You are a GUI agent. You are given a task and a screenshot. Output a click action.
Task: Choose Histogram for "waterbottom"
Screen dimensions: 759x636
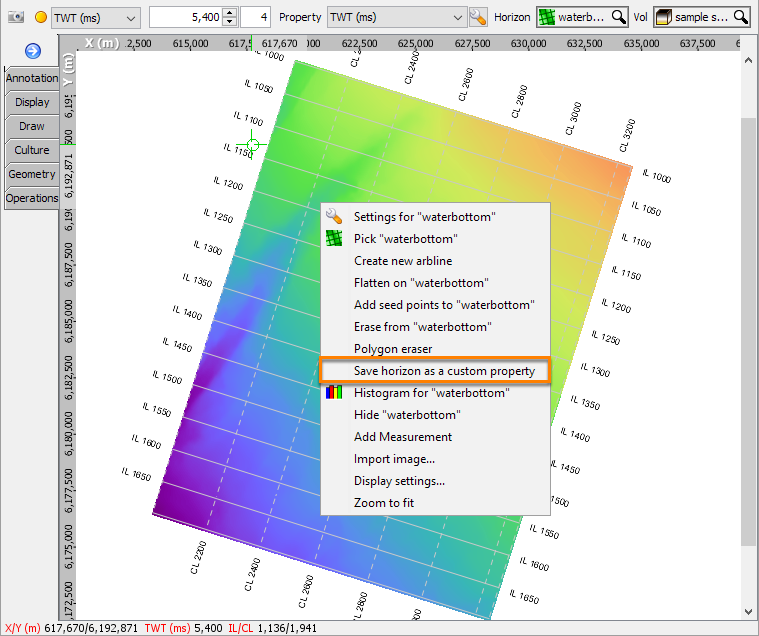tap(435, 393)
